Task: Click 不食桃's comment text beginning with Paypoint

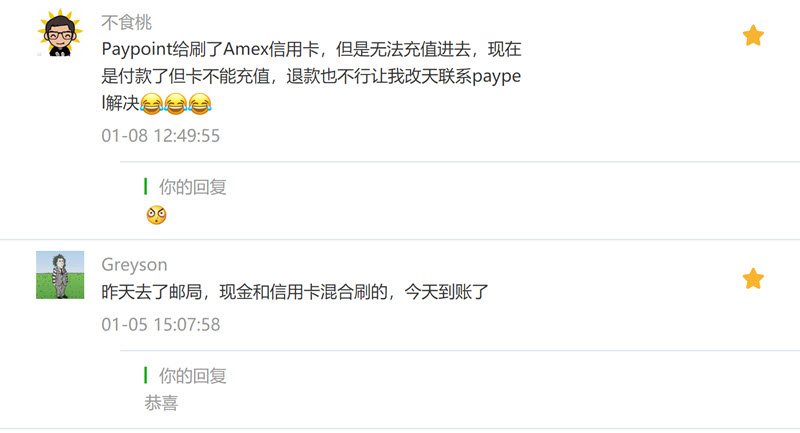Action: (x=311, y=76)
